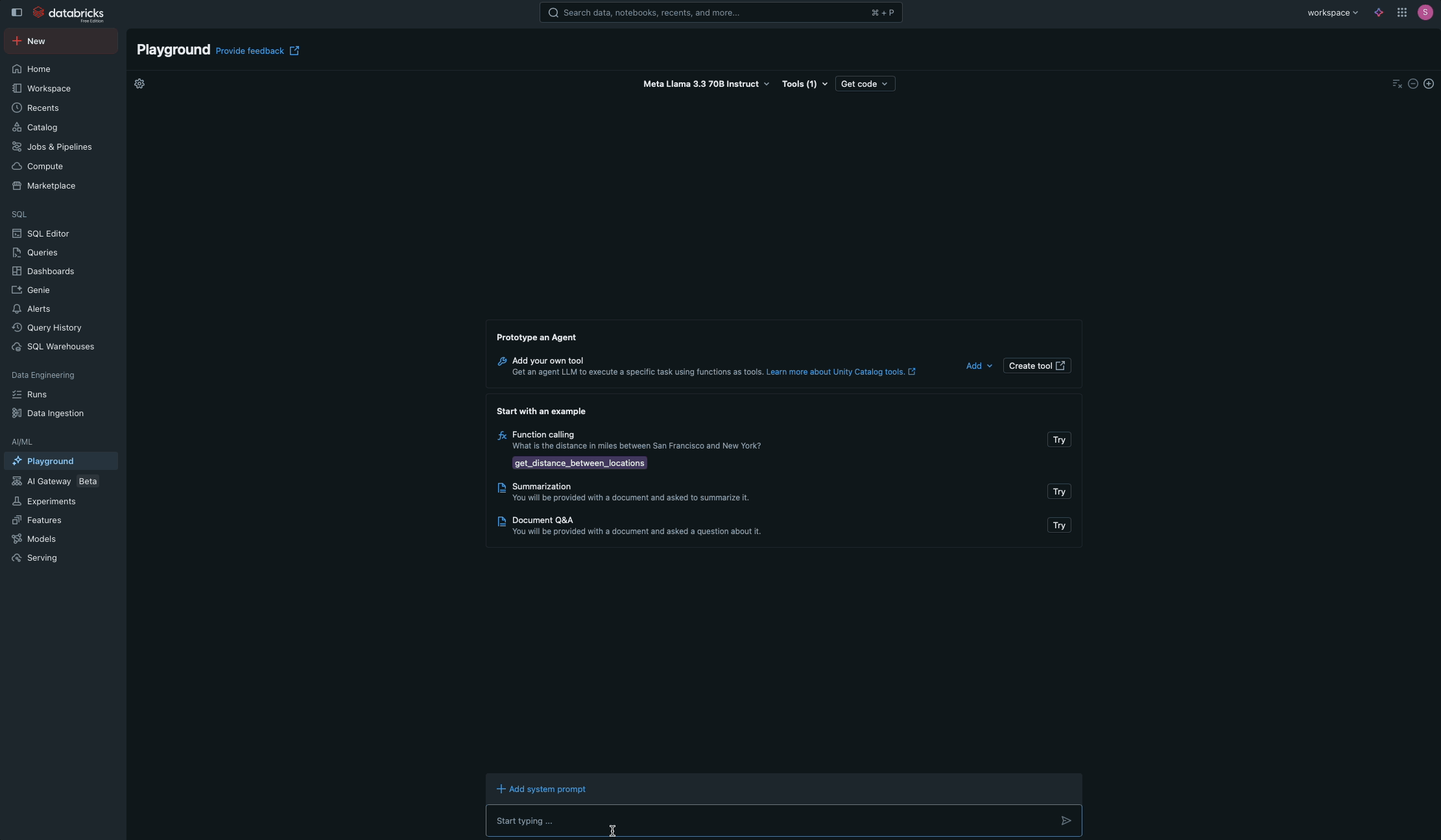Open the Playground settings gear

coord(138,84)
